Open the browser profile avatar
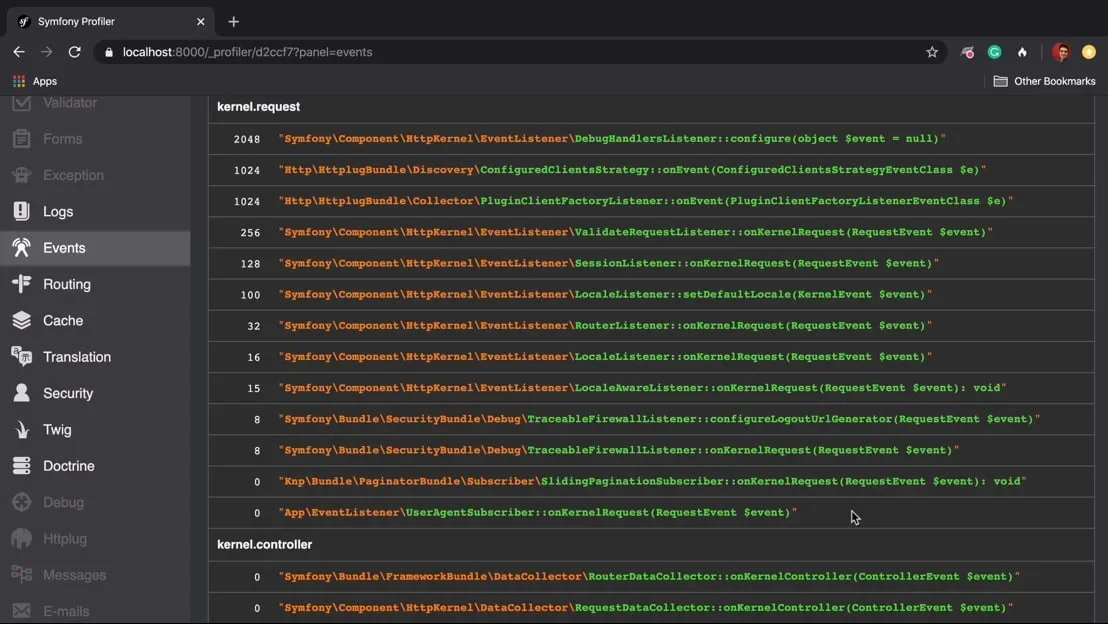The height and width of the screenshot is (624, 1108). [x=1061, y=52]
